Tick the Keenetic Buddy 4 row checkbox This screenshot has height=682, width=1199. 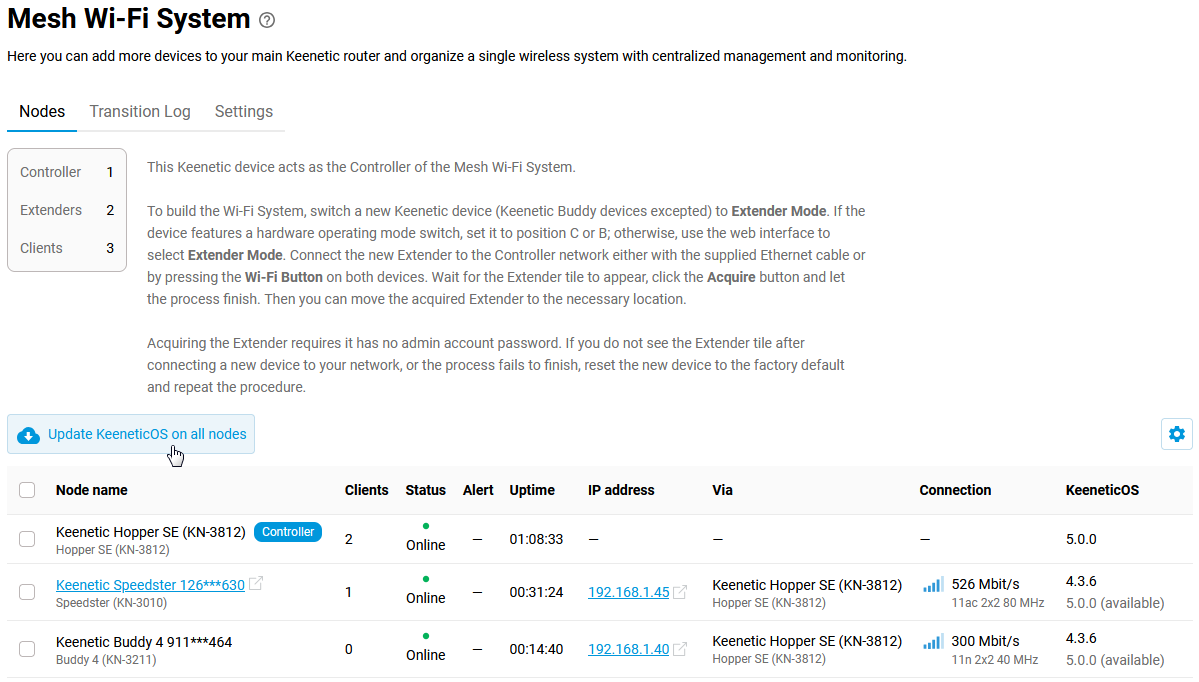[x=27, y=649]
